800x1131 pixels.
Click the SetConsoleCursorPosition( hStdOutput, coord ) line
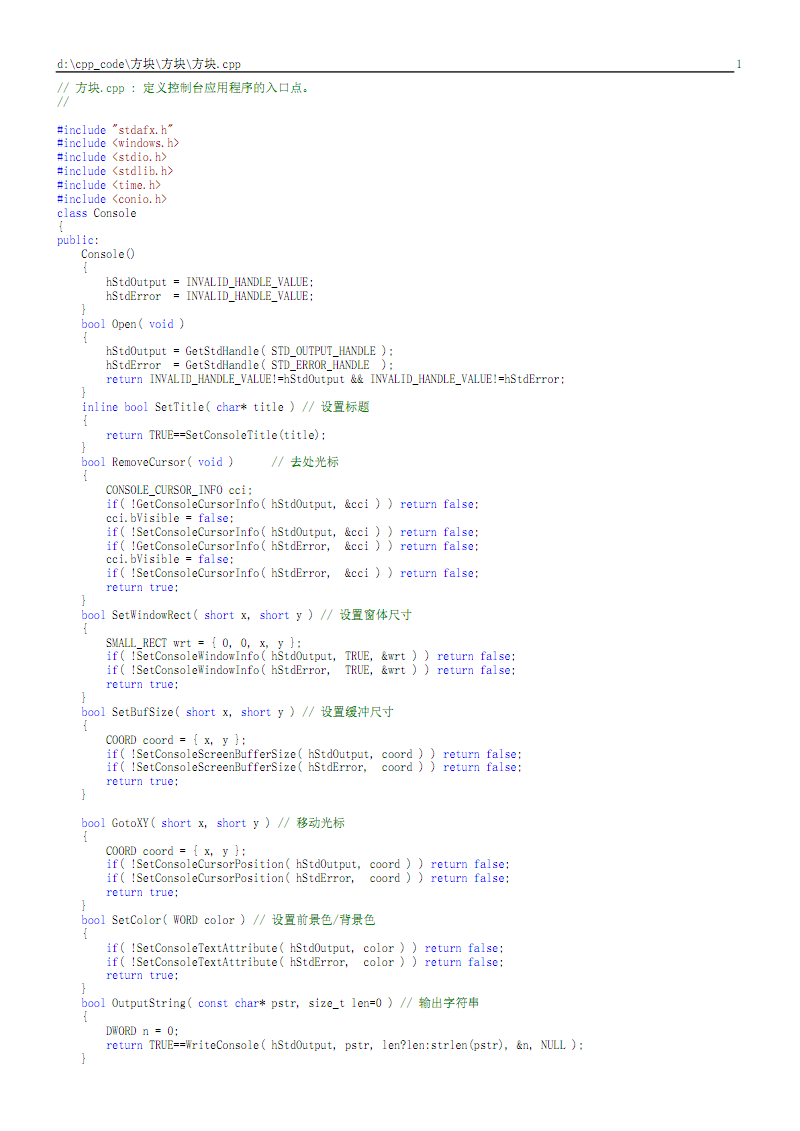click(x=308, y=864)
